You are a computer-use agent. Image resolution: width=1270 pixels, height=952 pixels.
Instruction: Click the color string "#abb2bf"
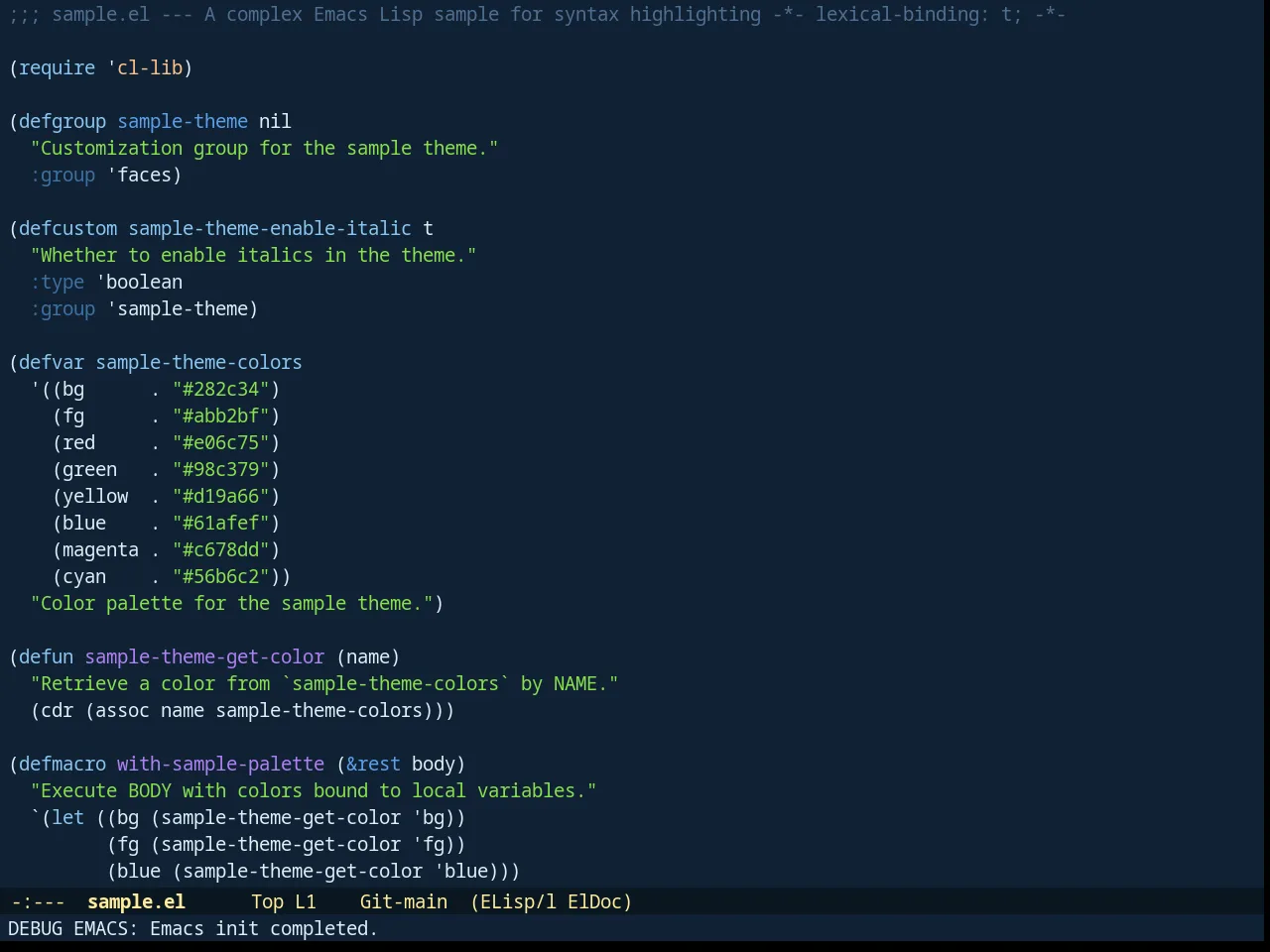[x=220, y=416]
